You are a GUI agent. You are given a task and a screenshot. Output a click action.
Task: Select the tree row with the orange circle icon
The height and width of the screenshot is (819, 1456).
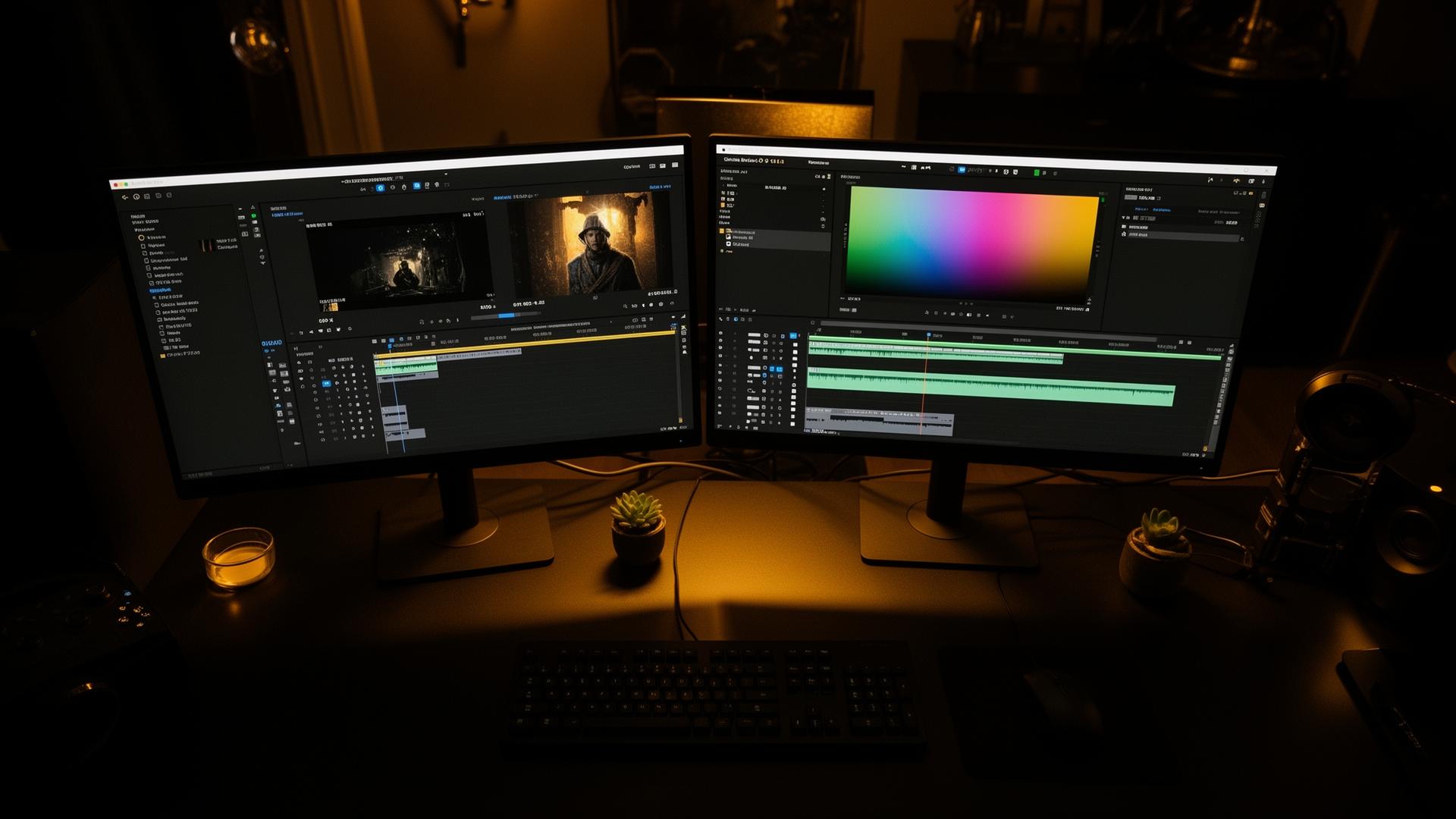pos(152,237)
